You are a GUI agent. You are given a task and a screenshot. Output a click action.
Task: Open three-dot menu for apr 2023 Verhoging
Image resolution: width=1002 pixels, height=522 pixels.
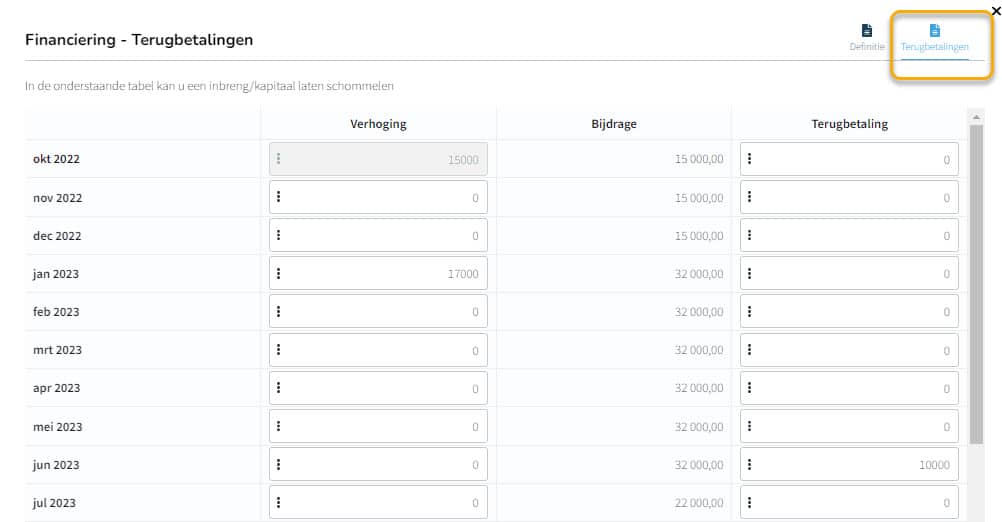tap(279, 388)
